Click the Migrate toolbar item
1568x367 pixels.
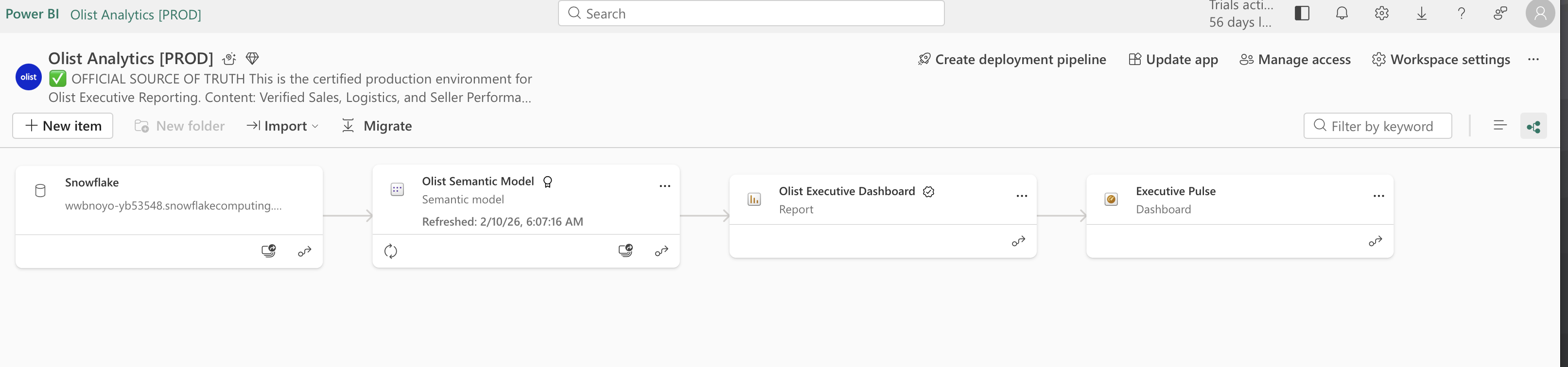(x=377, y=126)
